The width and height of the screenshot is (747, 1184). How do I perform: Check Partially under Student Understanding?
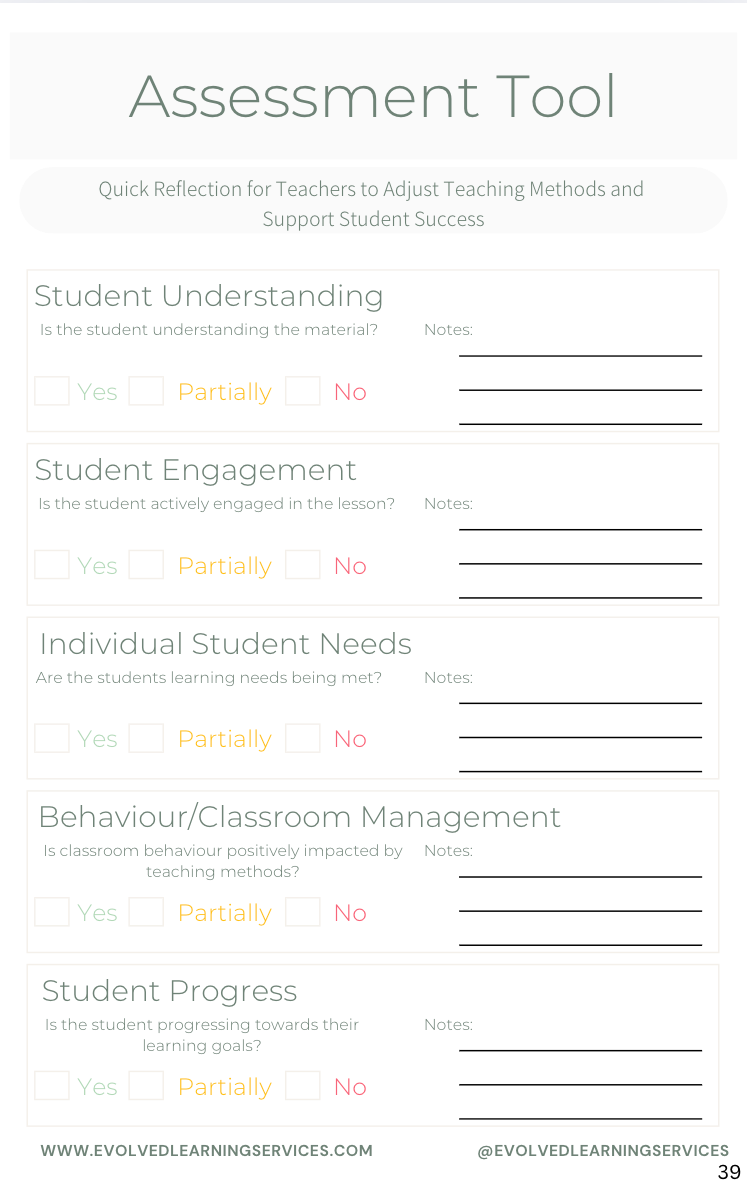(x=146, y=391)
